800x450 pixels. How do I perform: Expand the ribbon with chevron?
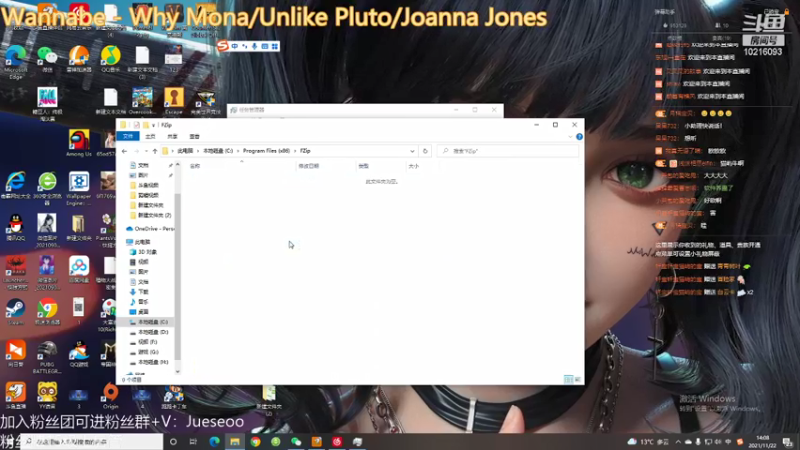point(570,137)
